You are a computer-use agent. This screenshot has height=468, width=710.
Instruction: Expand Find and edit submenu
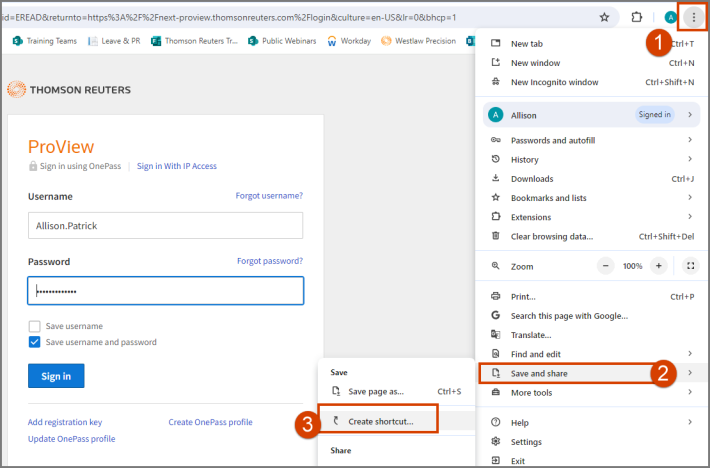[x=592, y=354]
